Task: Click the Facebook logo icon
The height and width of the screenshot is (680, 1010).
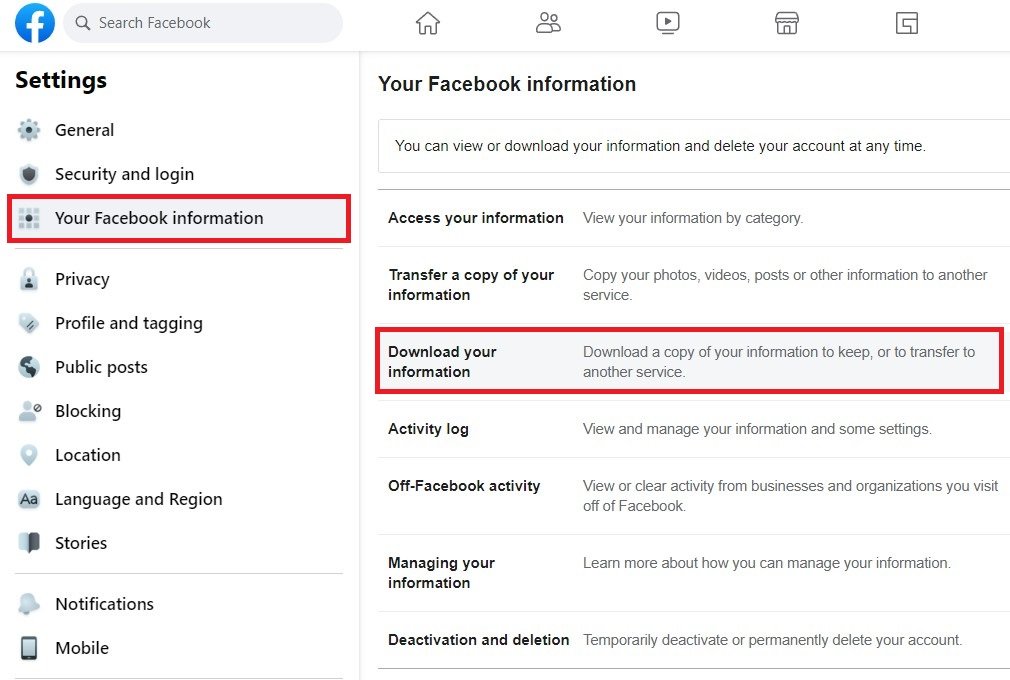Action: pyautogui.click(x=35, y=23)
